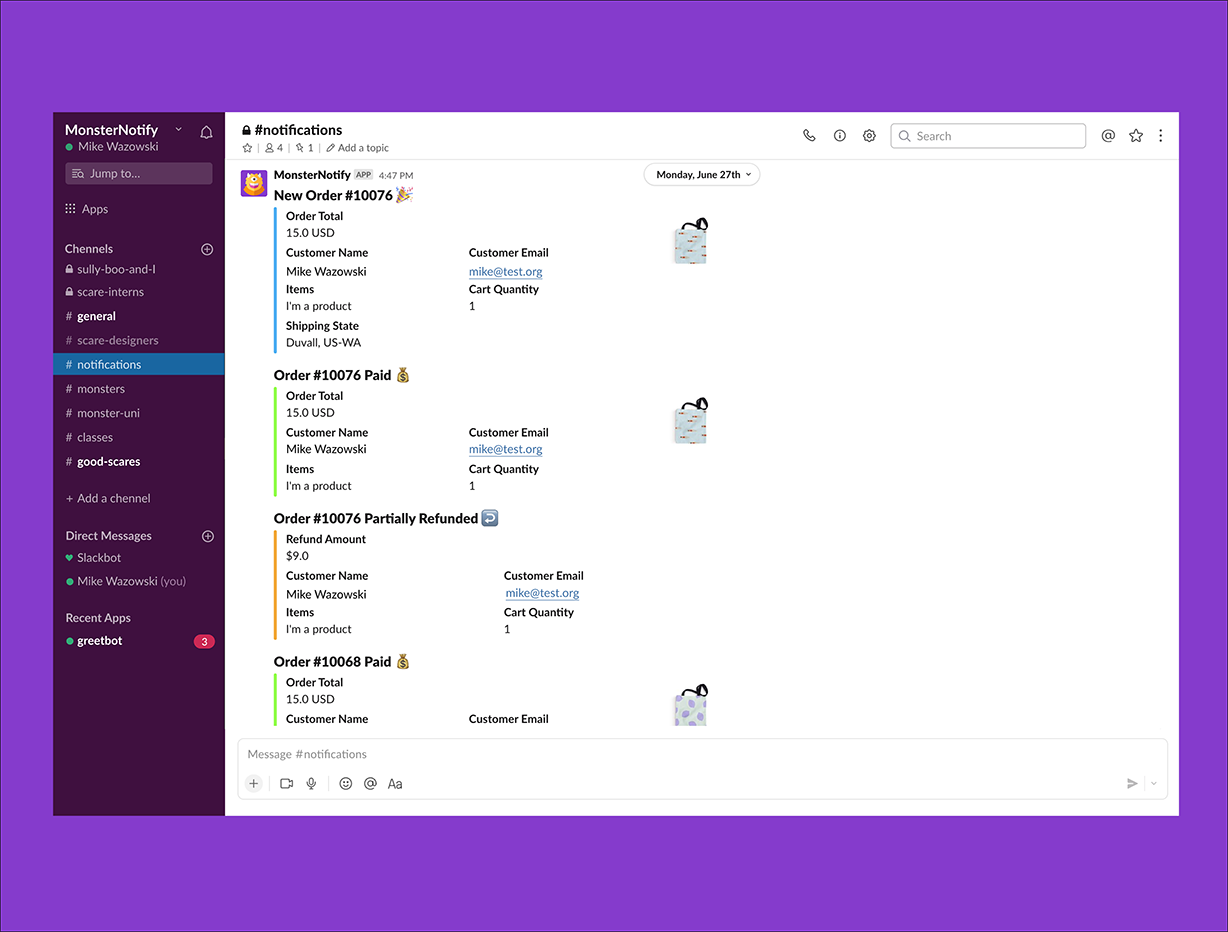Click the Message #notifications input

pos(702,754)
